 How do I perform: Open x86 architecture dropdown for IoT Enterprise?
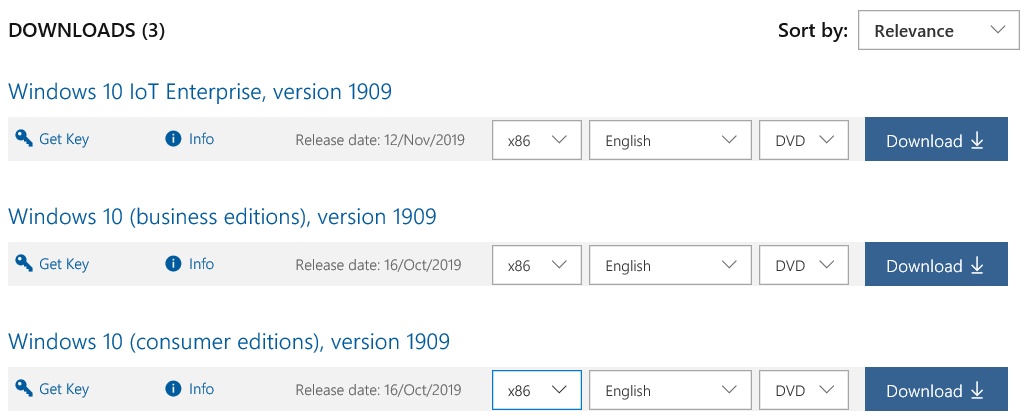pyautogui.click(x=536, y=139)
